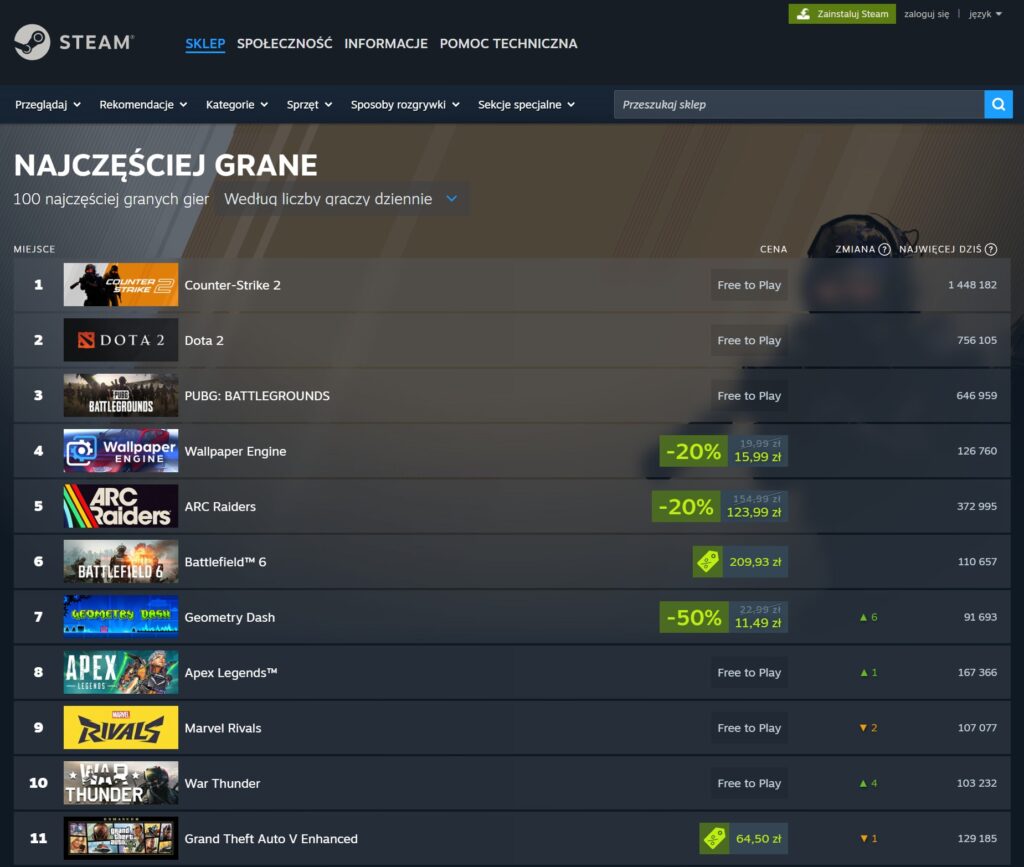Open the Counter-Strike 2 thumbnail
The width and height of the screenshot is (1024, 867).
click(x=121, y=285)
